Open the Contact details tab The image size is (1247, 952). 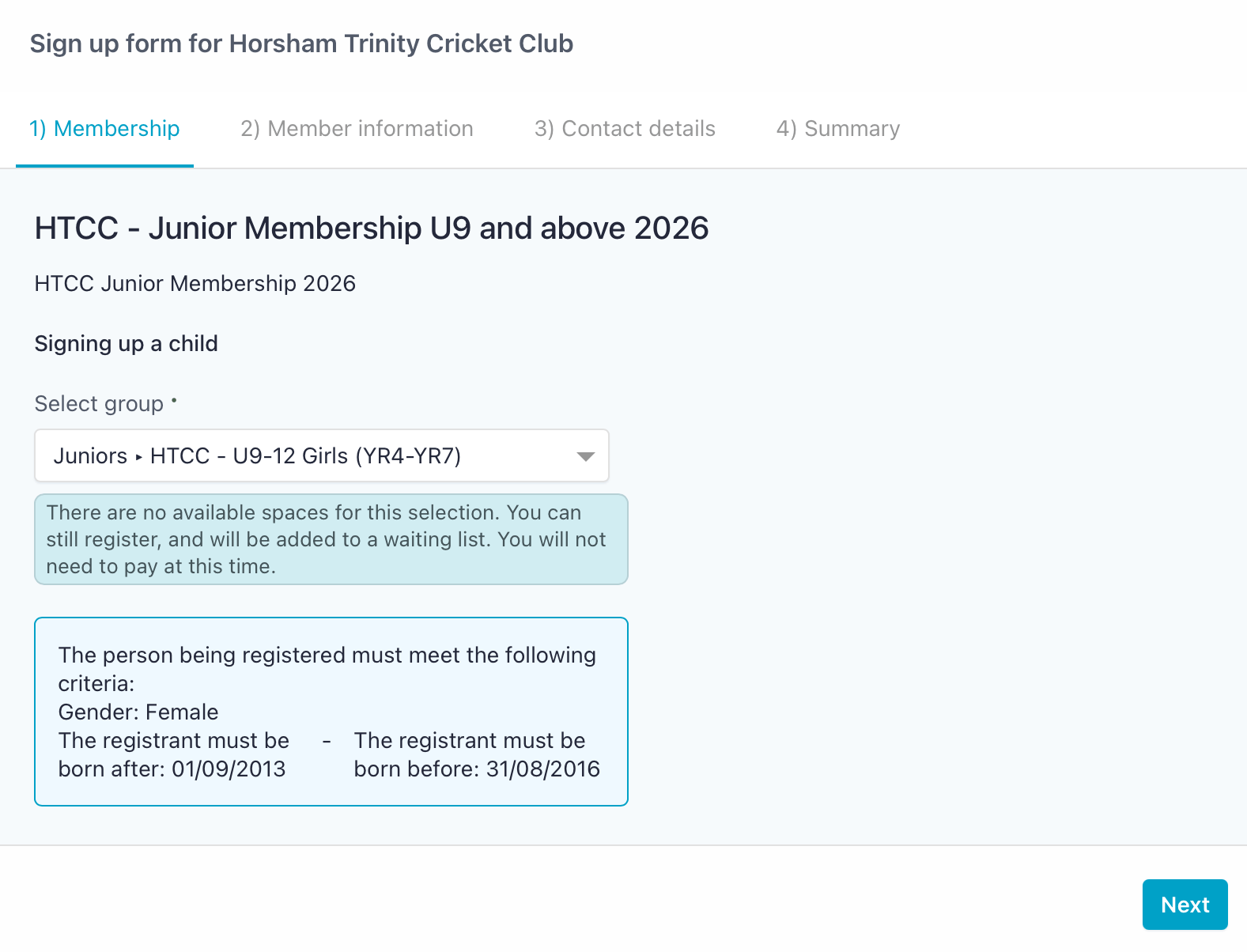pos(625,129)
